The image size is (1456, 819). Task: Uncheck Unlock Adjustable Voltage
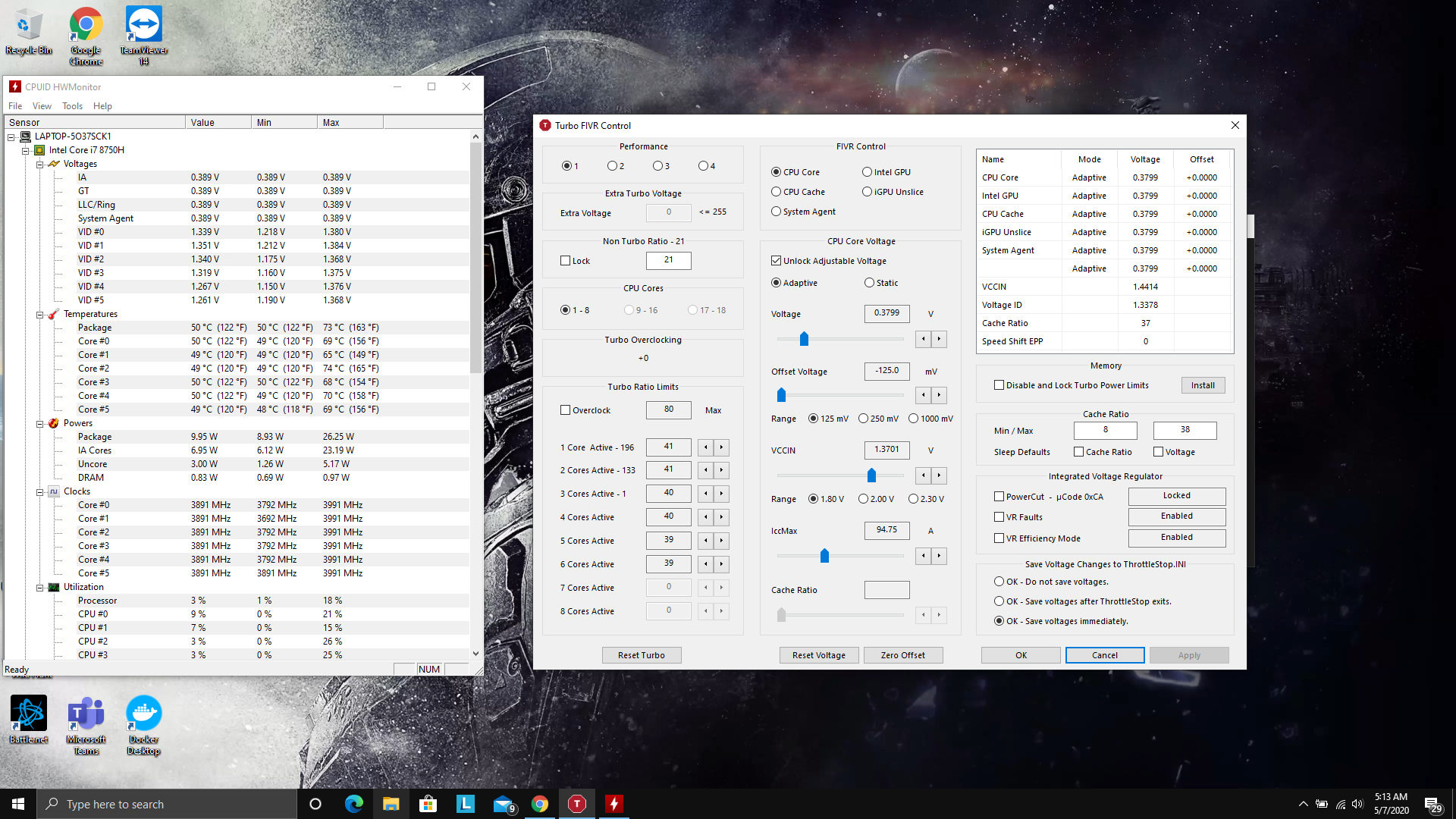pyautogui.click(x=776, y=261)
